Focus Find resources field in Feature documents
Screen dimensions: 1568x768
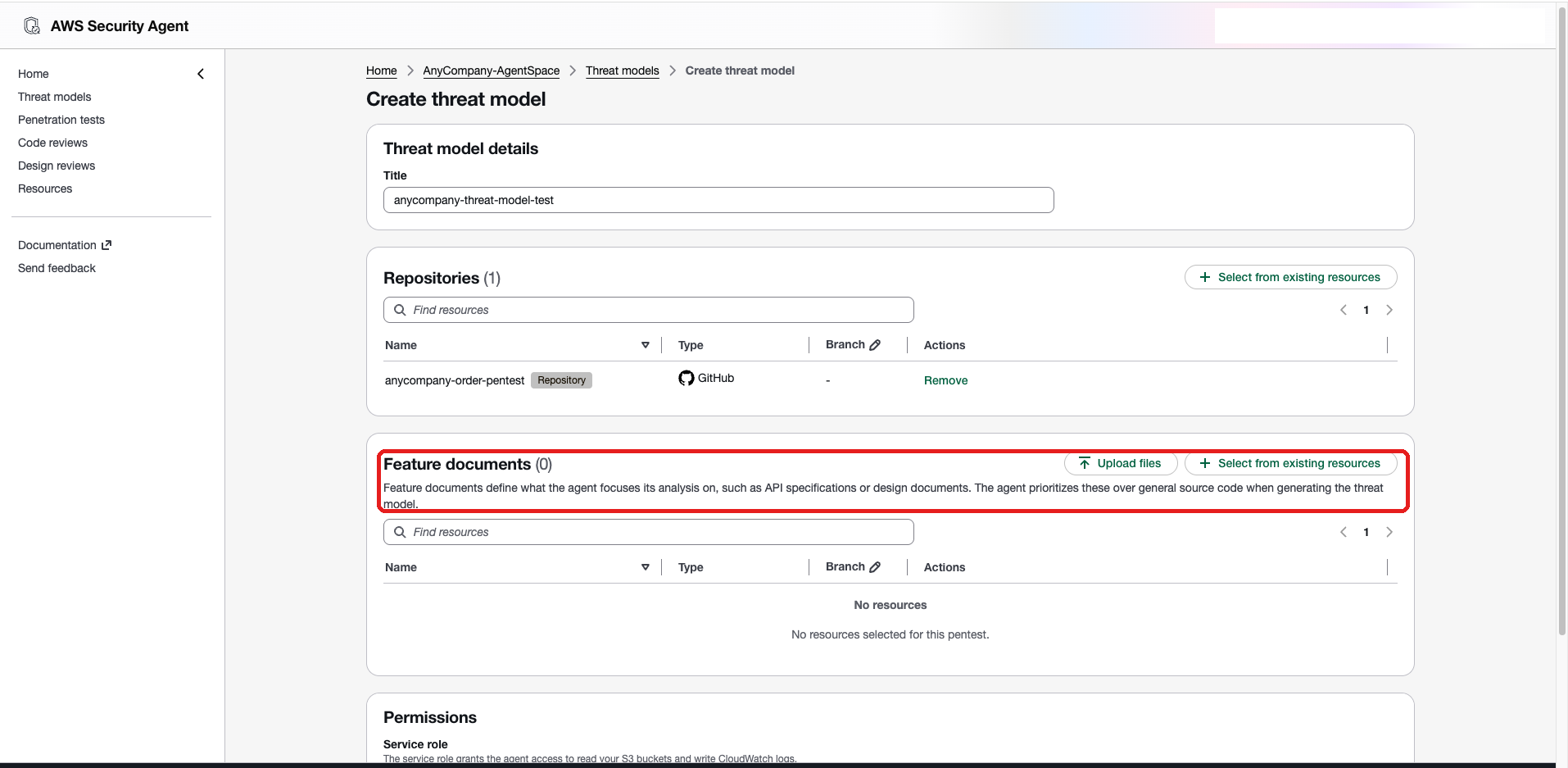649,532
